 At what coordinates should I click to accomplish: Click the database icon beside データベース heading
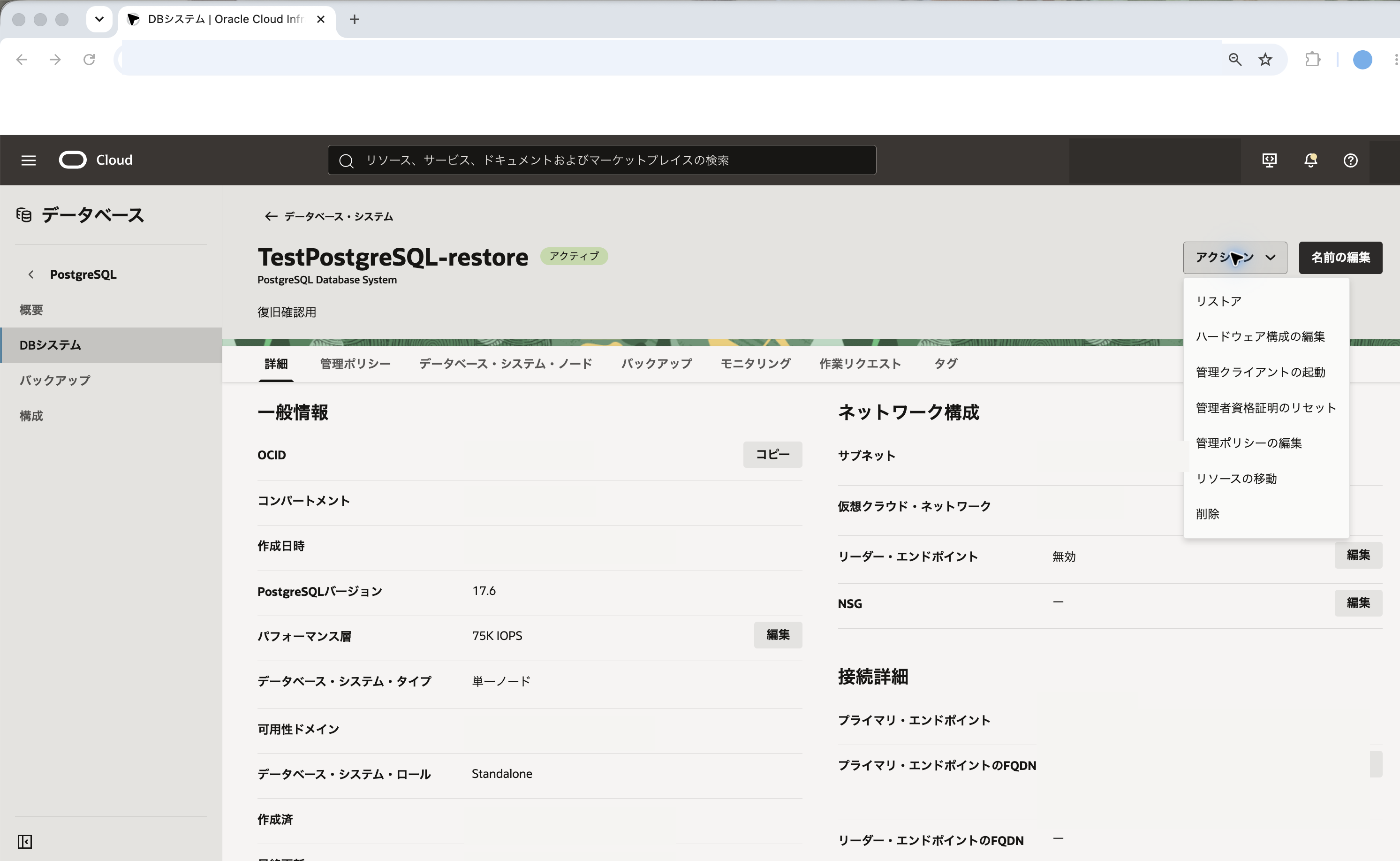[x=24, y=215]
